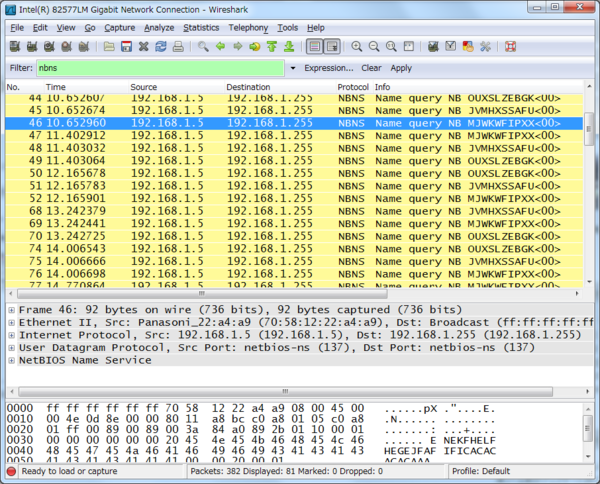The width and height of the screenshot is (600, 484).
Task: Select packet number 45 row
Action: (294, 111)
